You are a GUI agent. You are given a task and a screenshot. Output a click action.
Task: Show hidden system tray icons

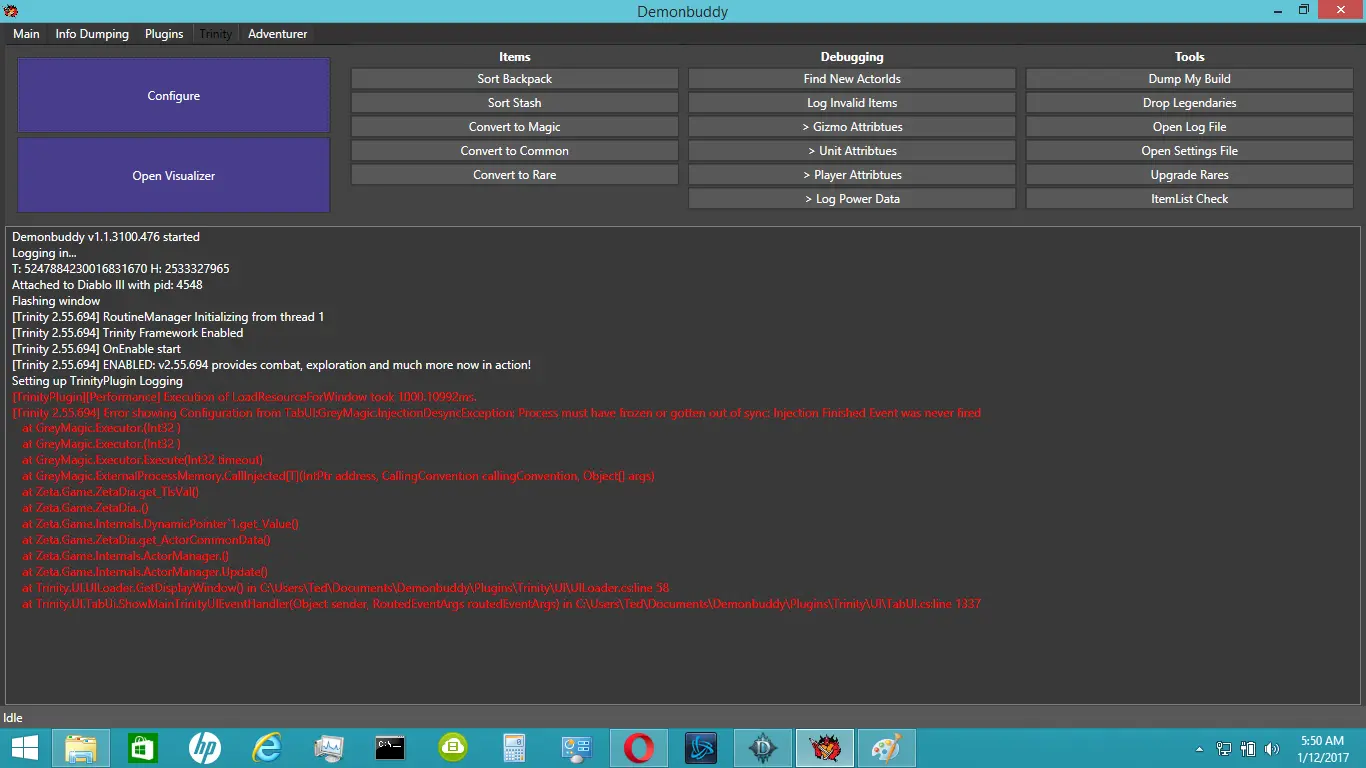1199,749
